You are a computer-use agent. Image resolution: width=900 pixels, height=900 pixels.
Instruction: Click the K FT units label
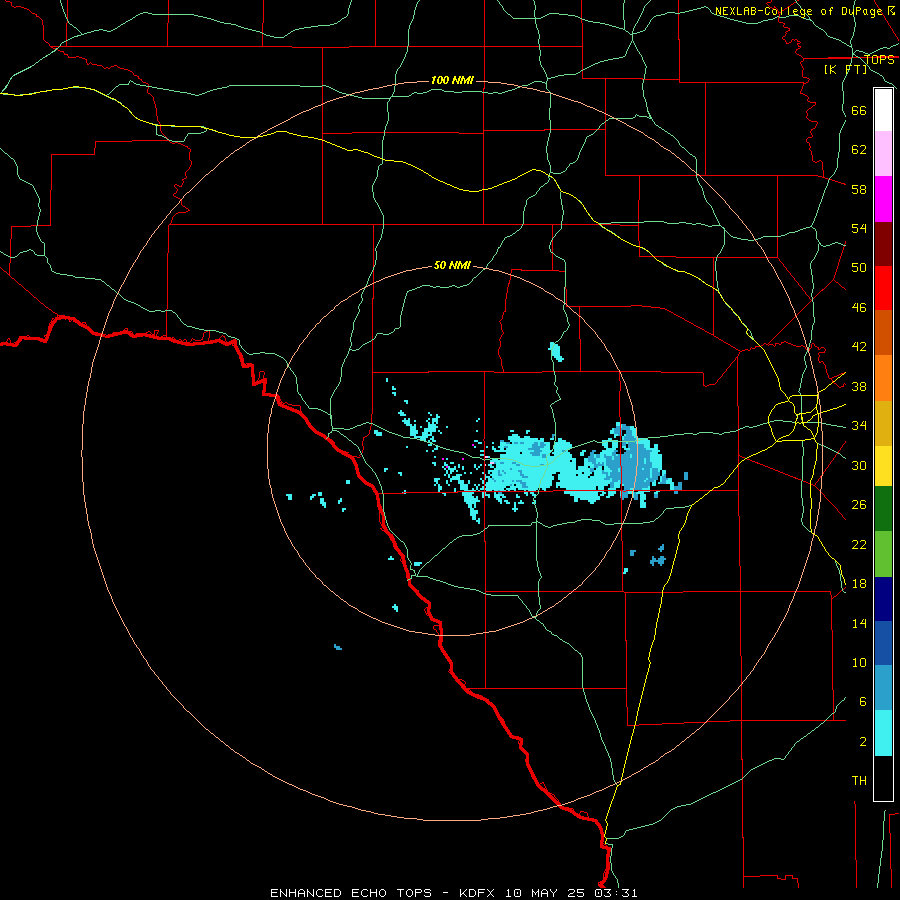[x=845, y=70]
